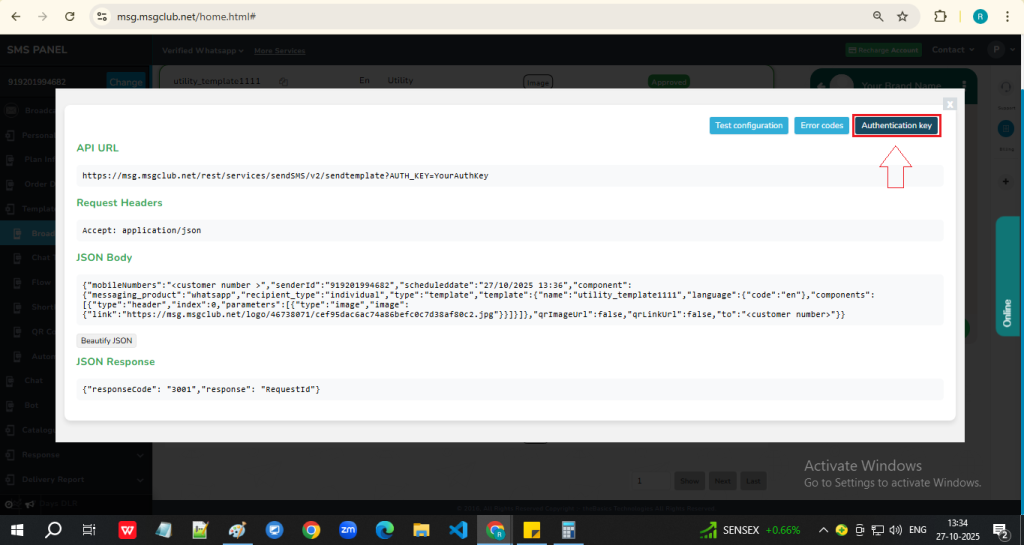The width and height of the screenshot is (1024, 545).
Task: Open the Windows Start menu
Action: click(x=17, y=529)
